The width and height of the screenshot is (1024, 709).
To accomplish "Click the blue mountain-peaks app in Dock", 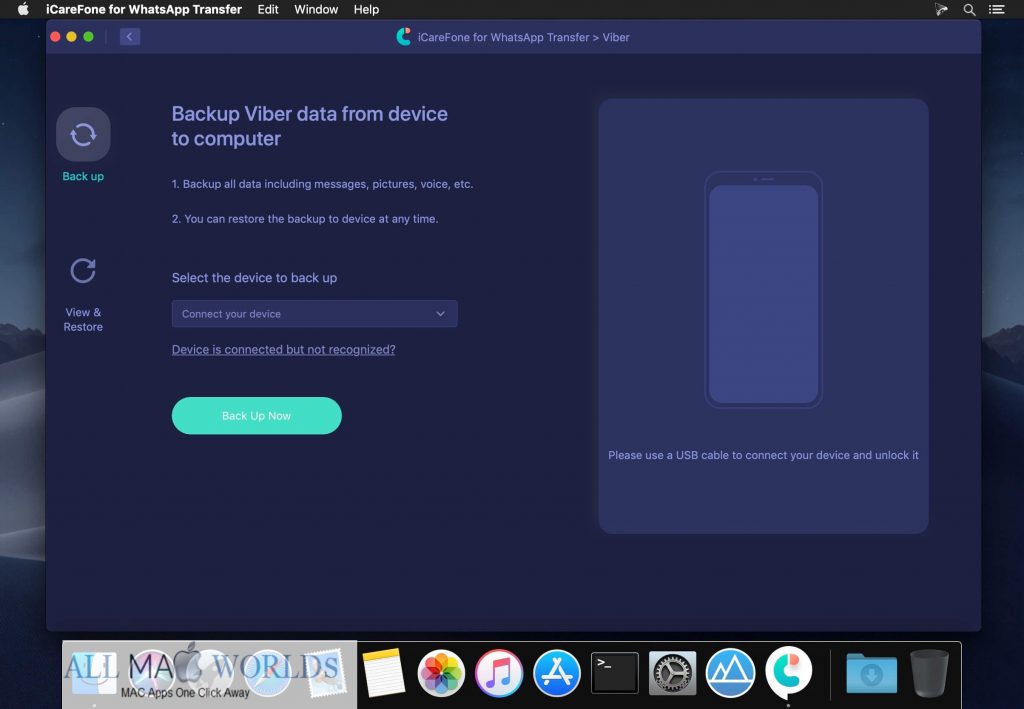I will 730,673.
